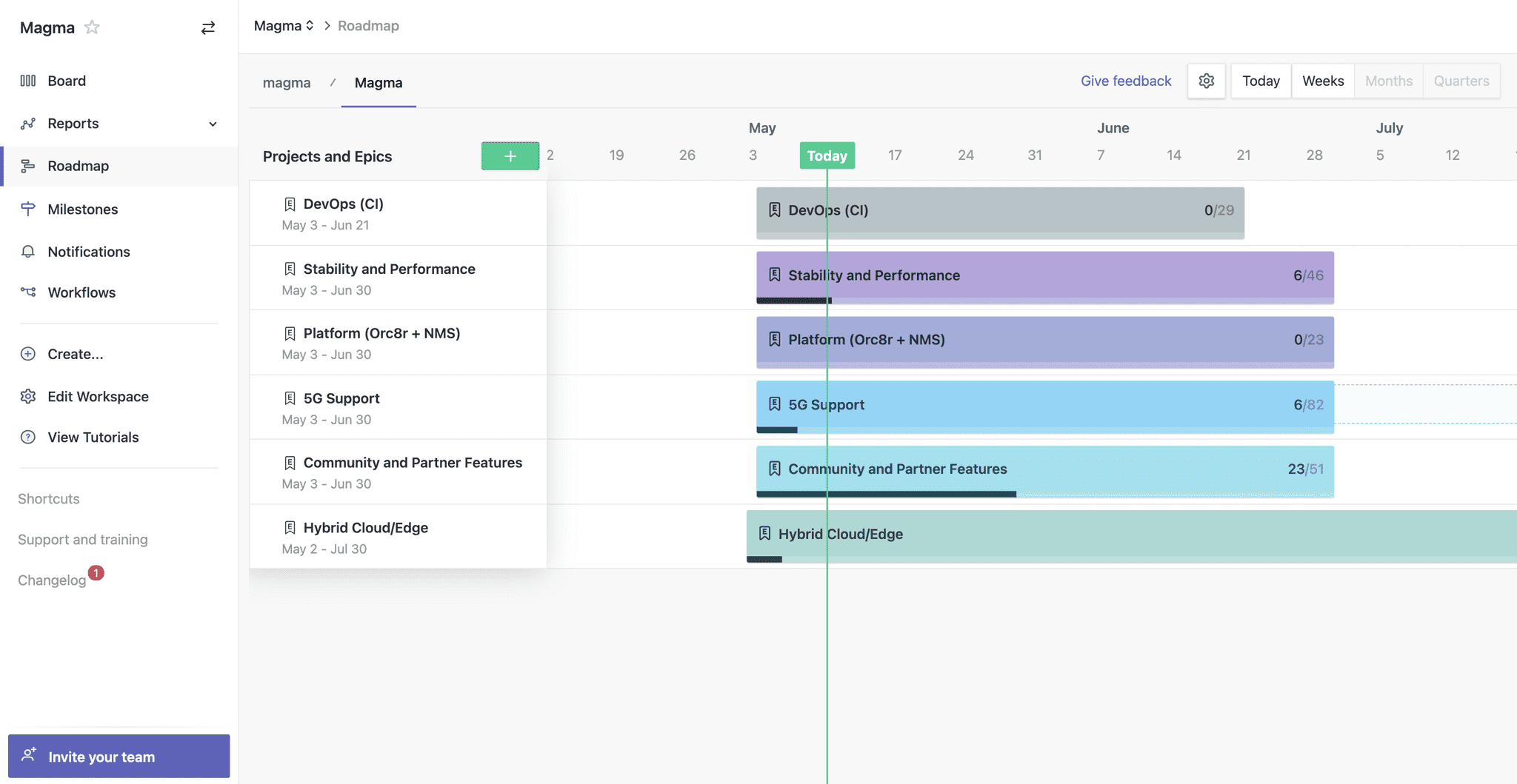Switch to the magma tab
The image size is (1517, 784).
pyautogui.click(x=287, y=83)
